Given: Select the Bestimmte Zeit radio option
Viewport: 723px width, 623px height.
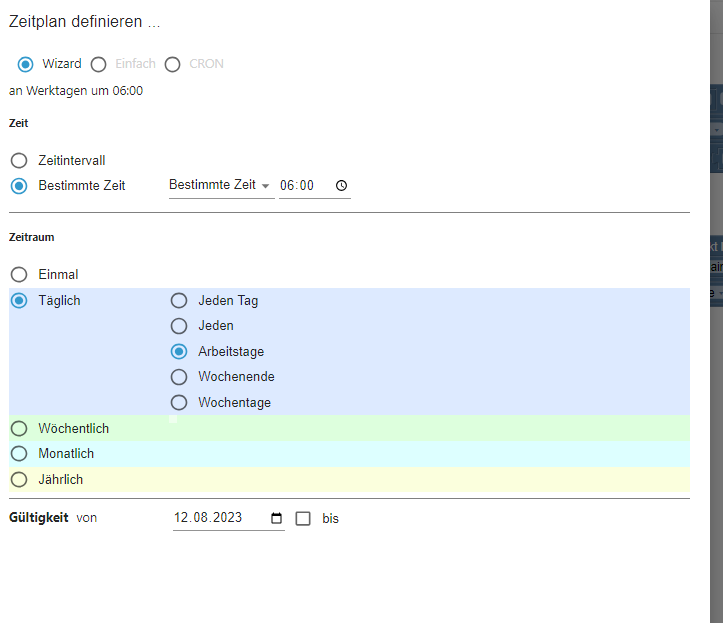Looking at the screenshot, I should coord(19,186).
